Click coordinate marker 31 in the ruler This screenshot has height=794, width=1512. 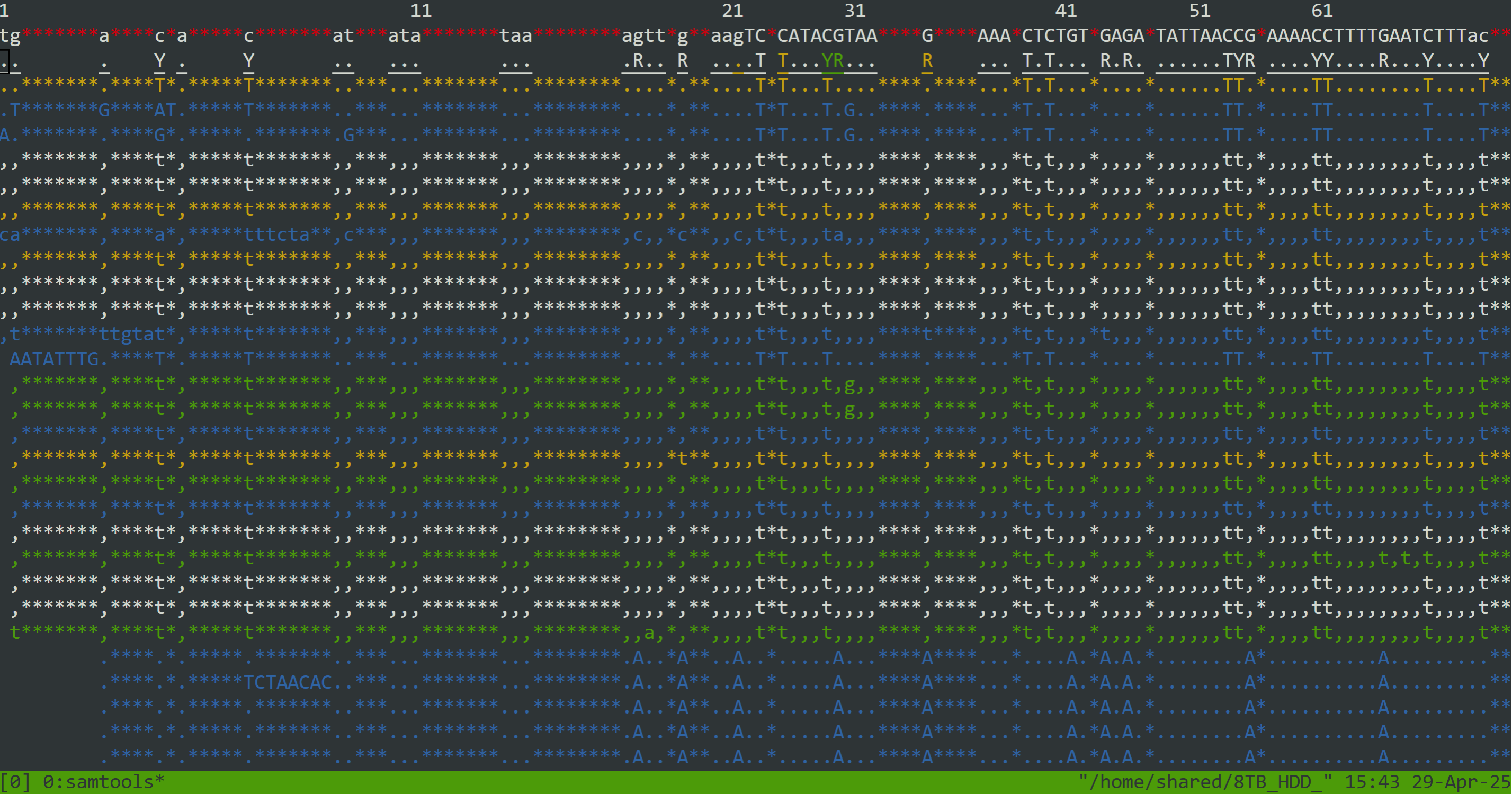[855, 11]
